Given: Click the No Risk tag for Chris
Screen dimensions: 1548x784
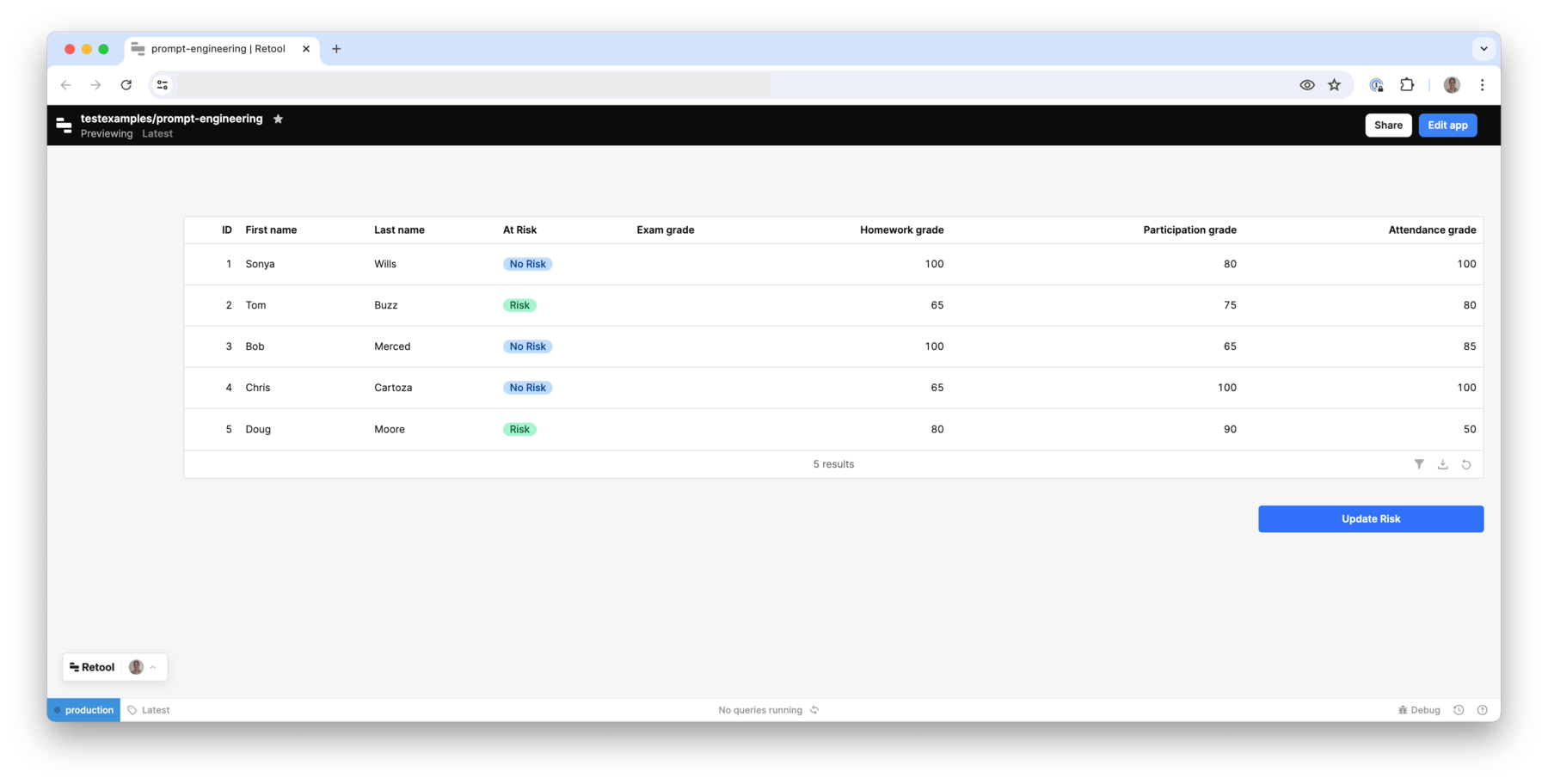Looking at the screenshot, I should (527, 388).
